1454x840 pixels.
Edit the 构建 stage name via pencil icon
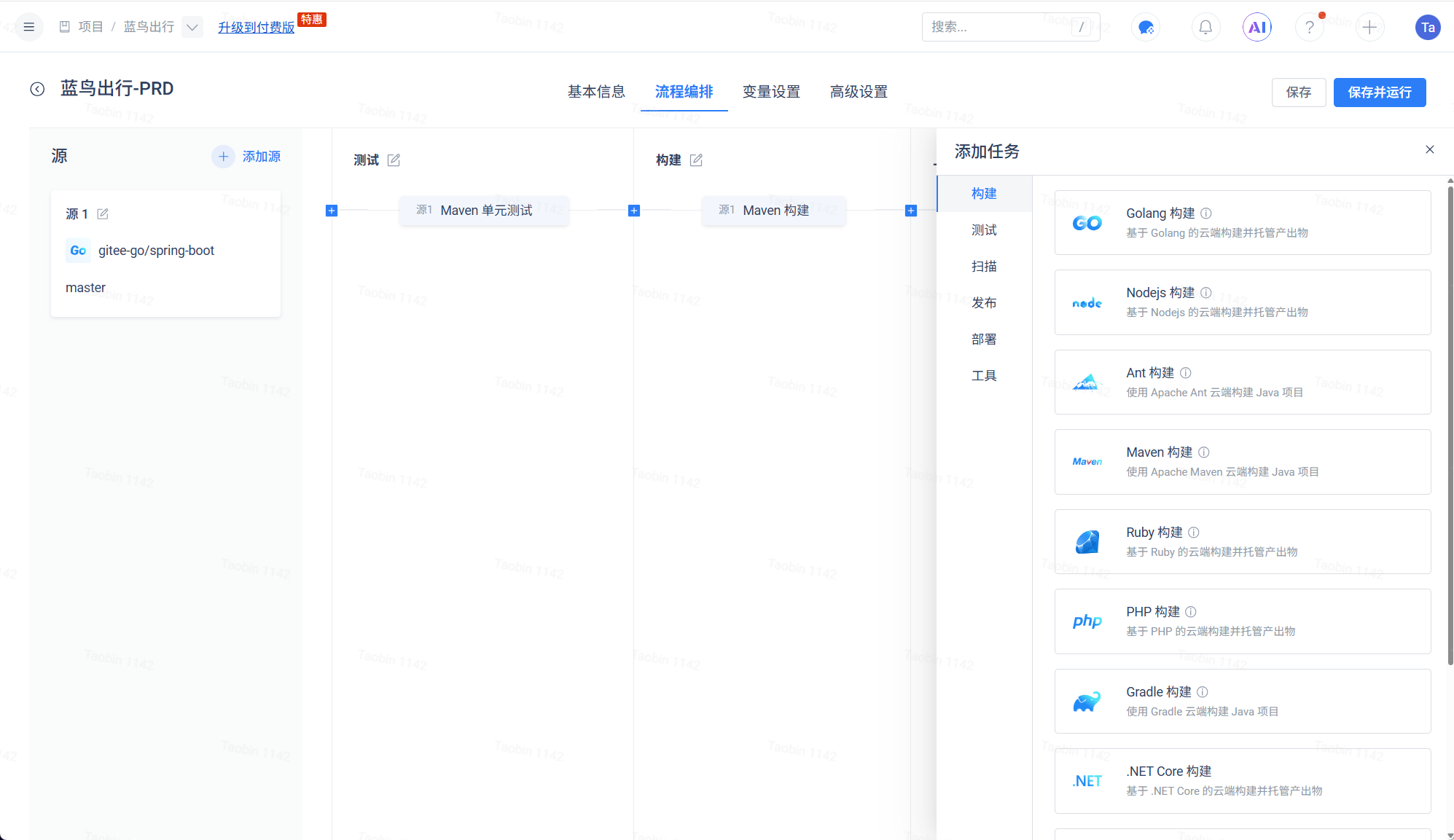[x=697, y=160]
